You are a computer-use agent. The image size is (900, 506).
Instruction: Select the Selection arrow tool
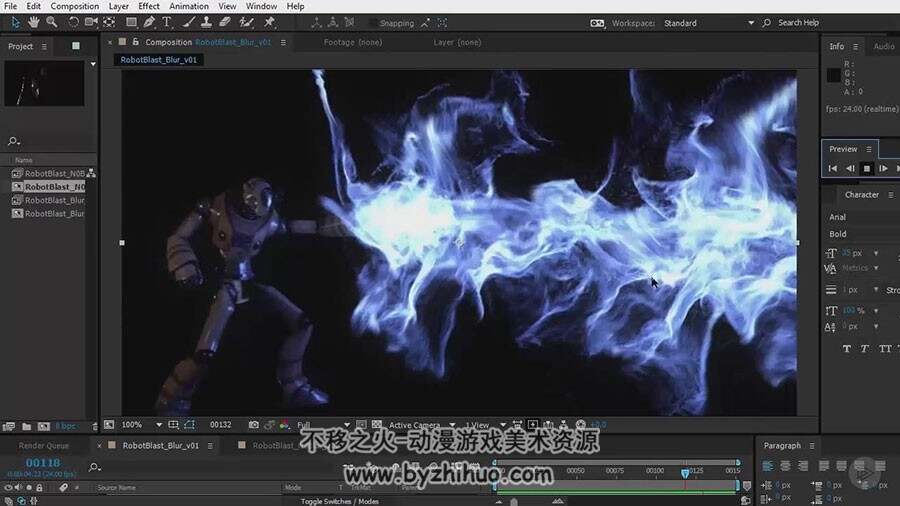pos(15,23)
